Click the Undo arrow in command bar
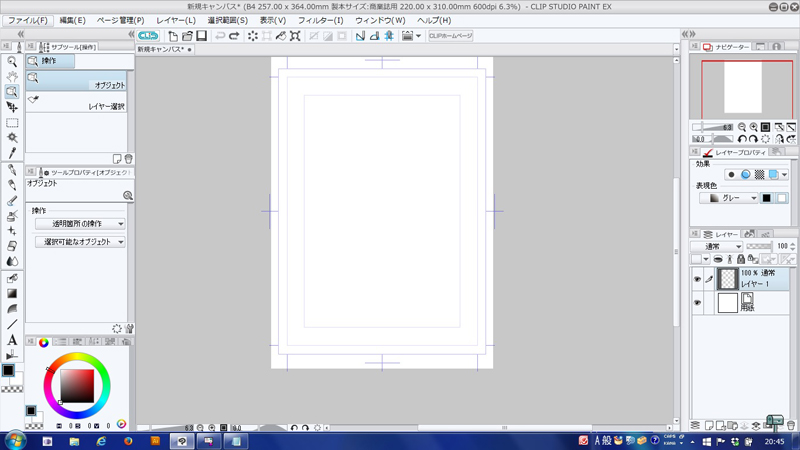This screenshot has width=800, height=450. [220, 36]
